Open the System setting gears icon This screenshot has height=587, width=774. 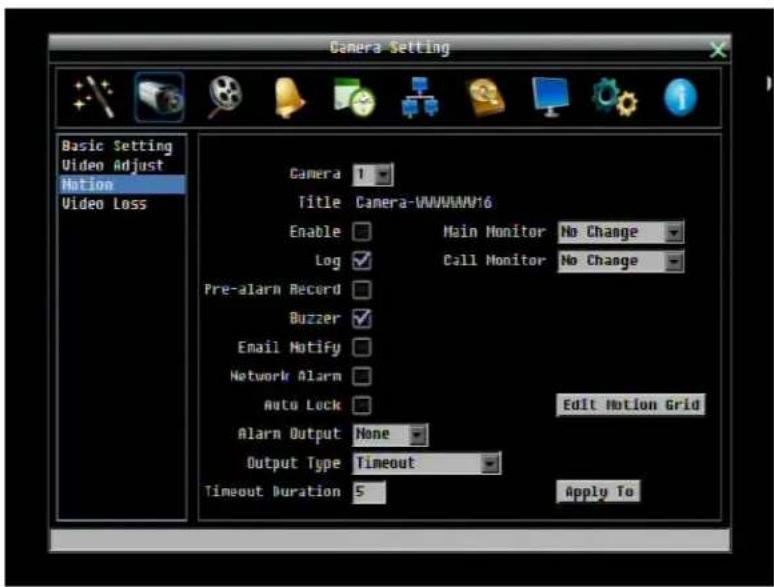(x=615, y=97)
